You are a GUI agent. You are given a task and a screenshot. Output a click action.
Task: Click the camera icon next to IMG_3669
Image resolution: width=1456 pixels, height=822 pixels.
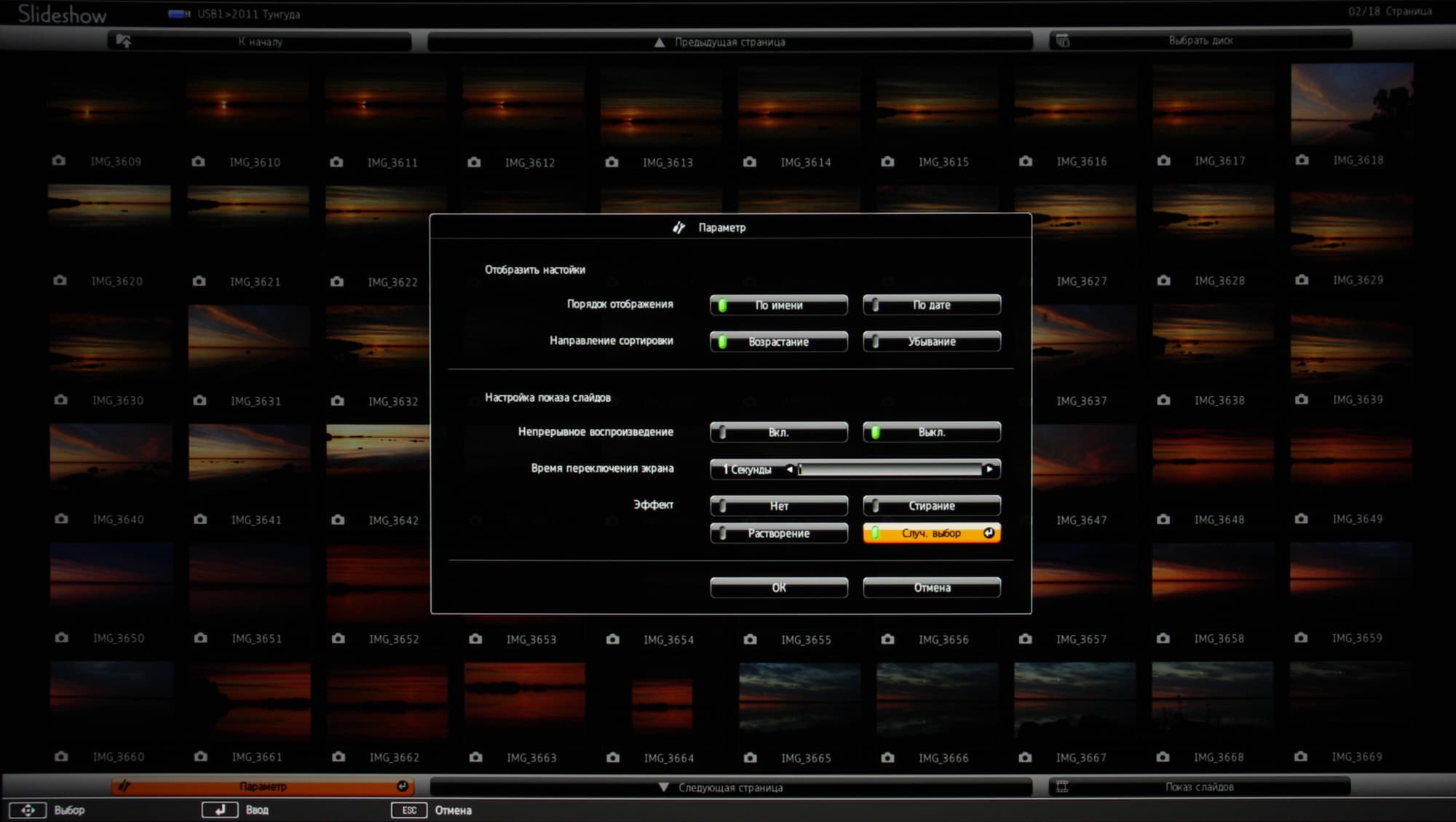[x=1301, y=756]
